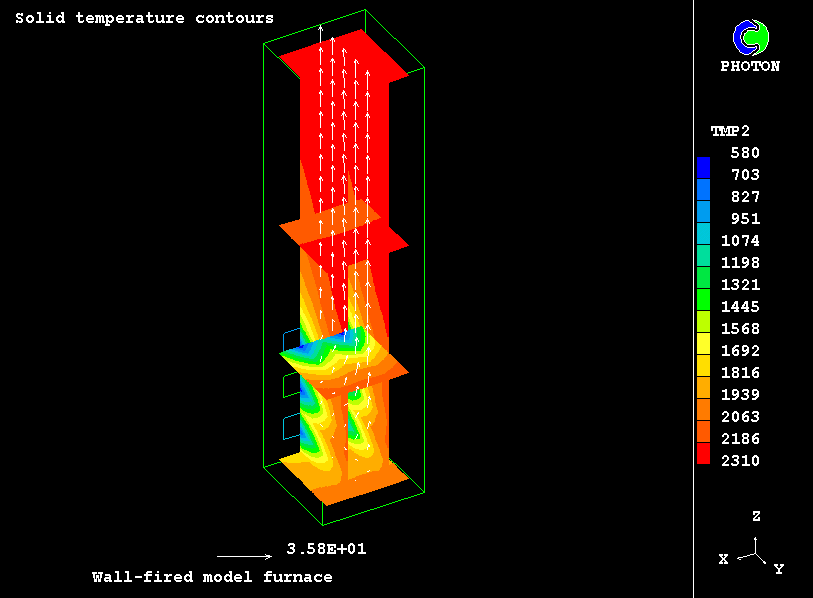Pick the dark blue swatch beside 580
The width and height of the screenshot is (813, 598).
tap(703, 166)
